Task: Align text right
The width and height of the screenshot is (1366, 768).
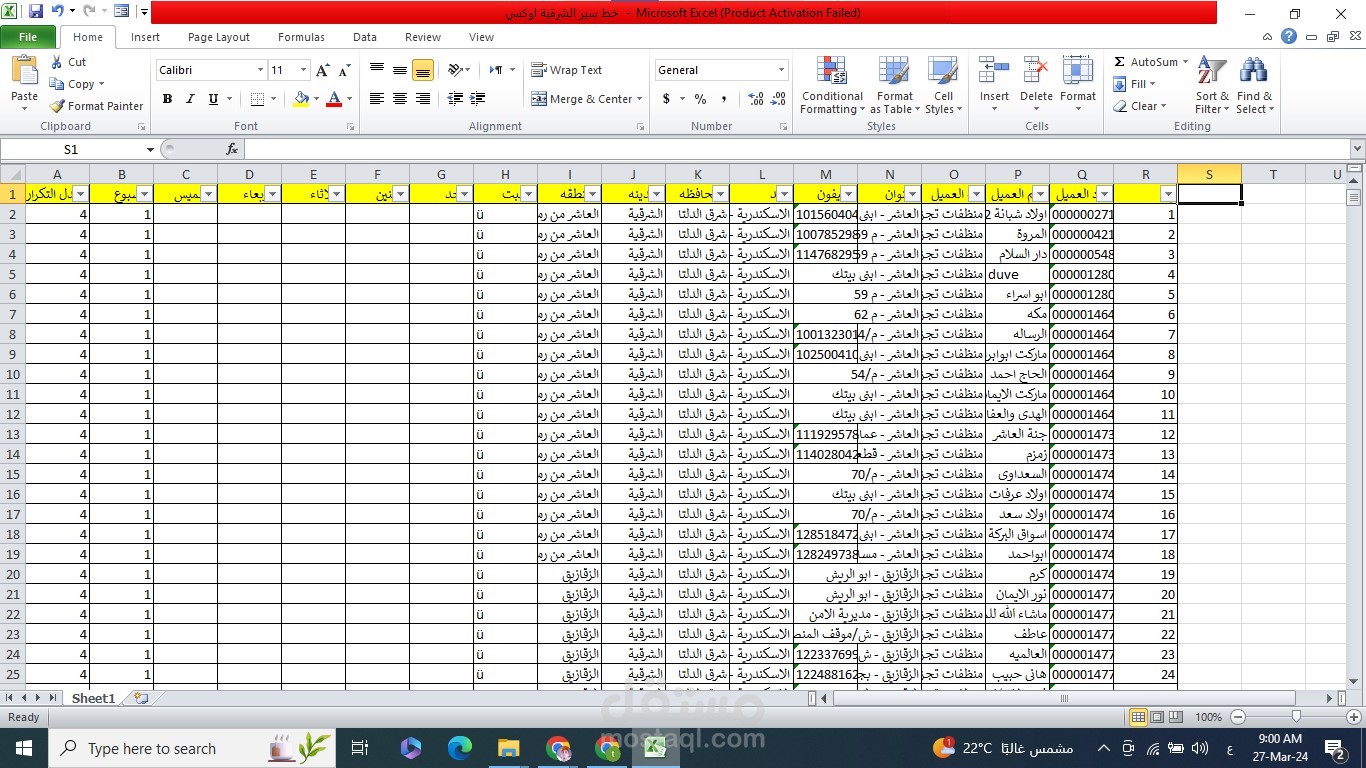Action: coord(423,99)
